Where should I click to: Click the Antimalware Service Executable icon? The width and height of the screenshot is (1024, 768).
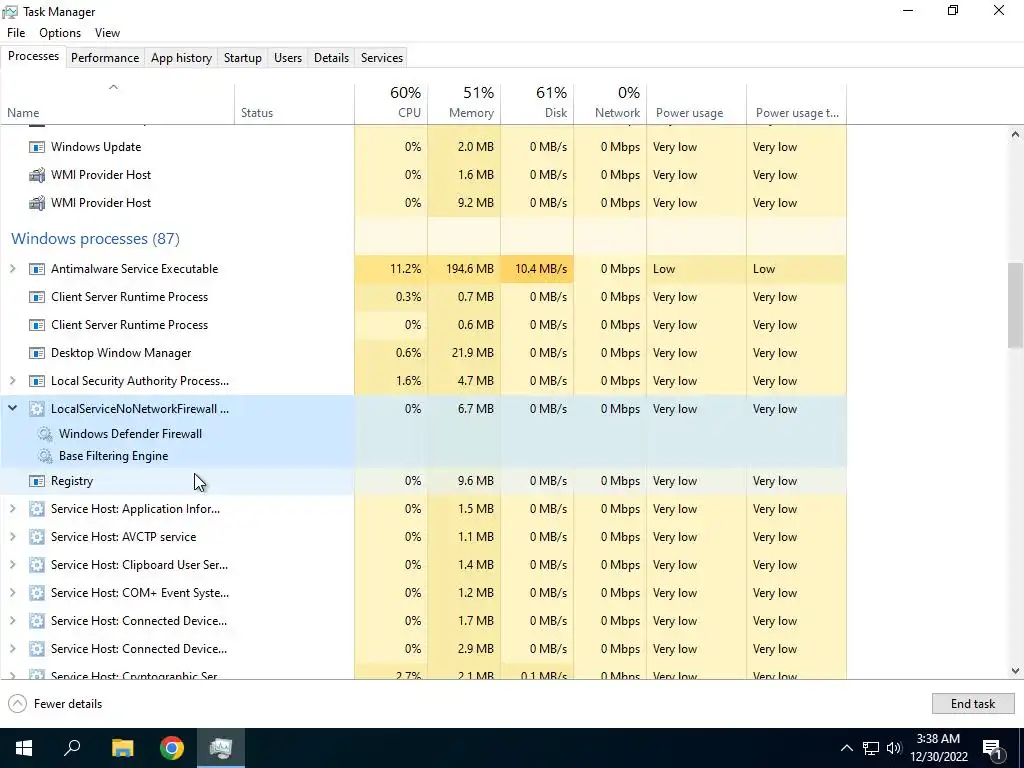pos(37,269)
